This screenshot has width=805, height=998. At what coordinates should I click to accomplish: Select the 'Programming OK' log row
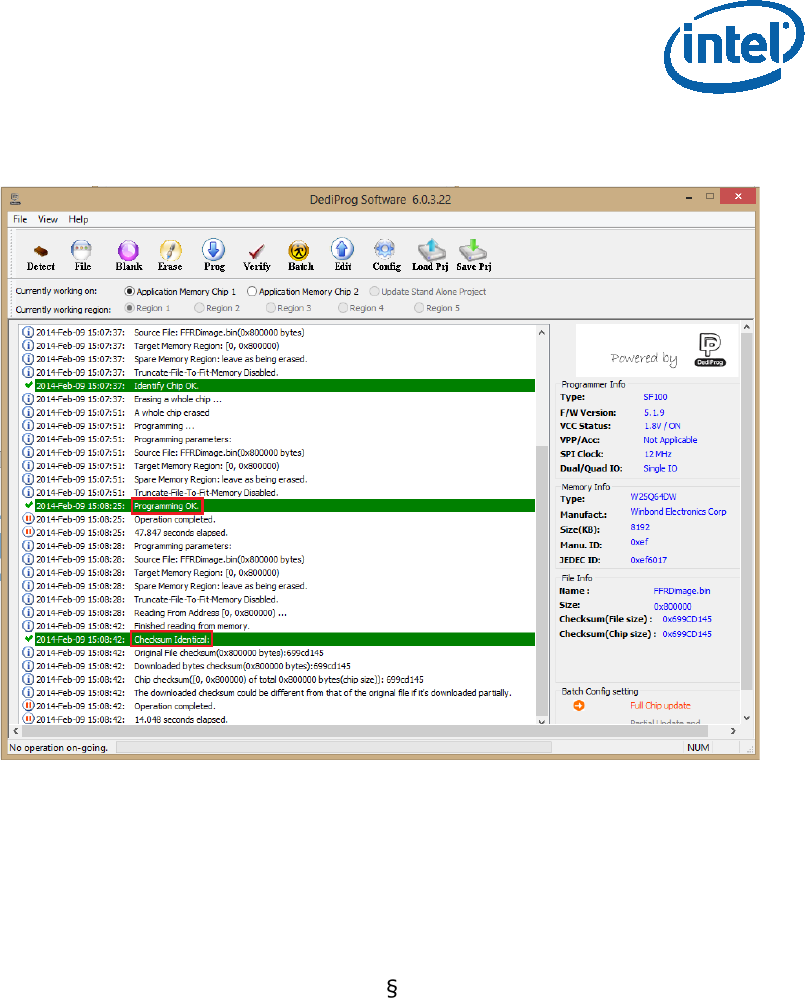277,506
